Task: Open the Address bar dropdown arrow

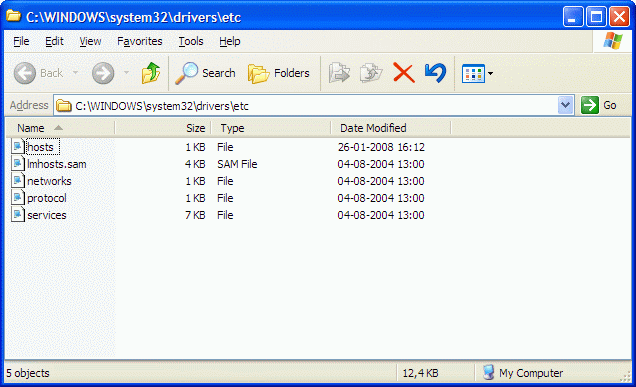Action: [565, 105]
